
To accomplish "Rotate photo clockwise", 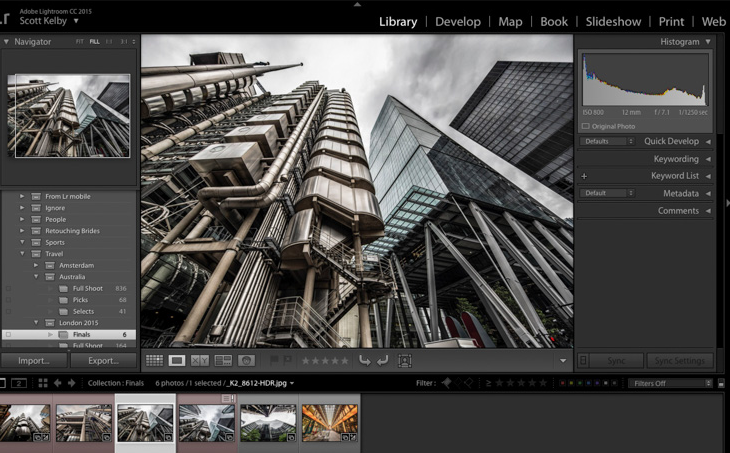I will [382, 360].
